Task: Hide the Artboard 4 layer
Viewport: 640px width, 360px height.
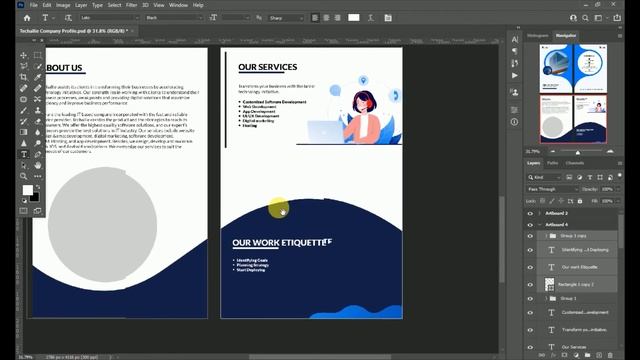Action: coord(530,225)
